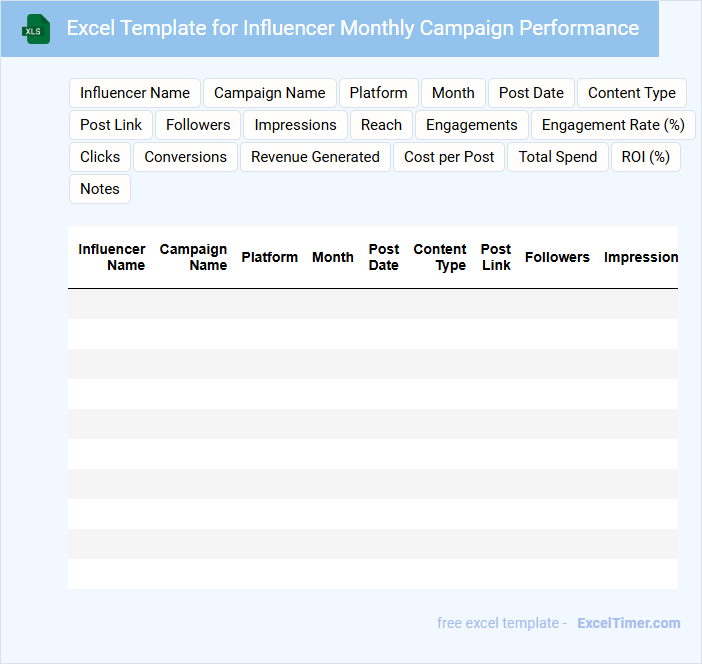Click the Platform tag button
Viewport: 702px width, 664px height.
click(x=378, y=93)
